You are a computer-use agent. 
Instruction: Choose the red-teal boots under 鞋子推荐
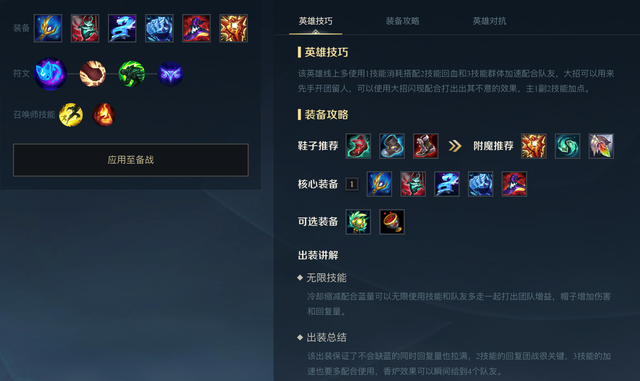[x=358, y=146]
